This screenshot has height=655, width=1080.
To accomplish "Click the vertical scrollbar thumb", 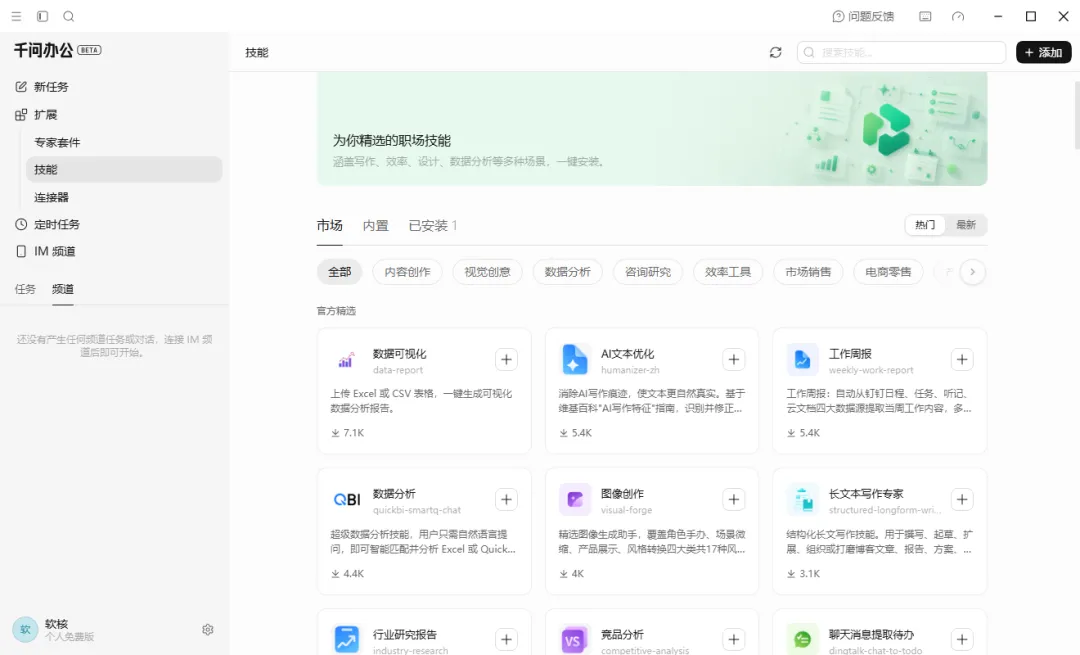I will click(x=1077, y=114).
